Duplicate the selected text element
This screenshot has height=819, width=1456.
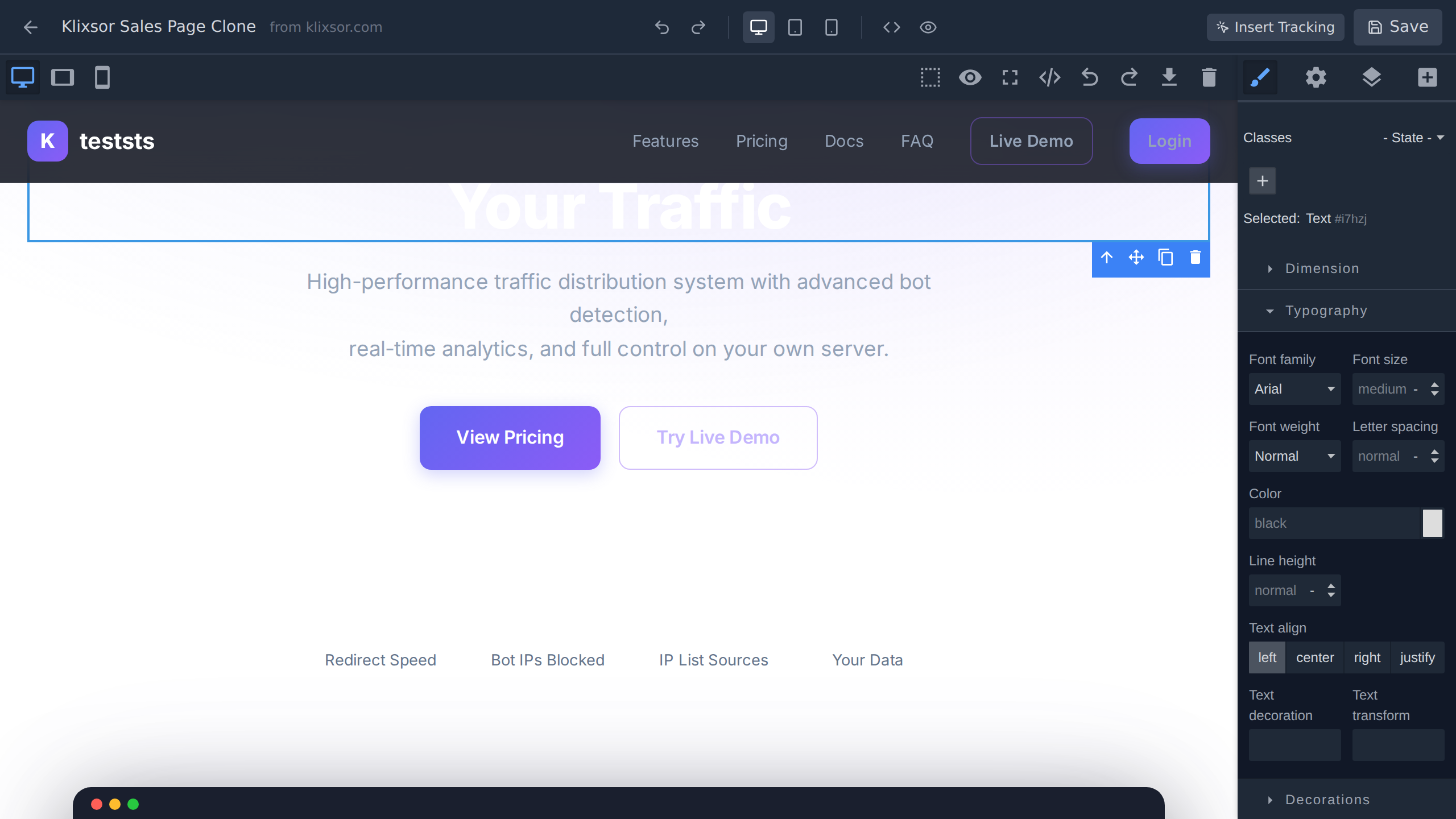tap(1165, 257)
